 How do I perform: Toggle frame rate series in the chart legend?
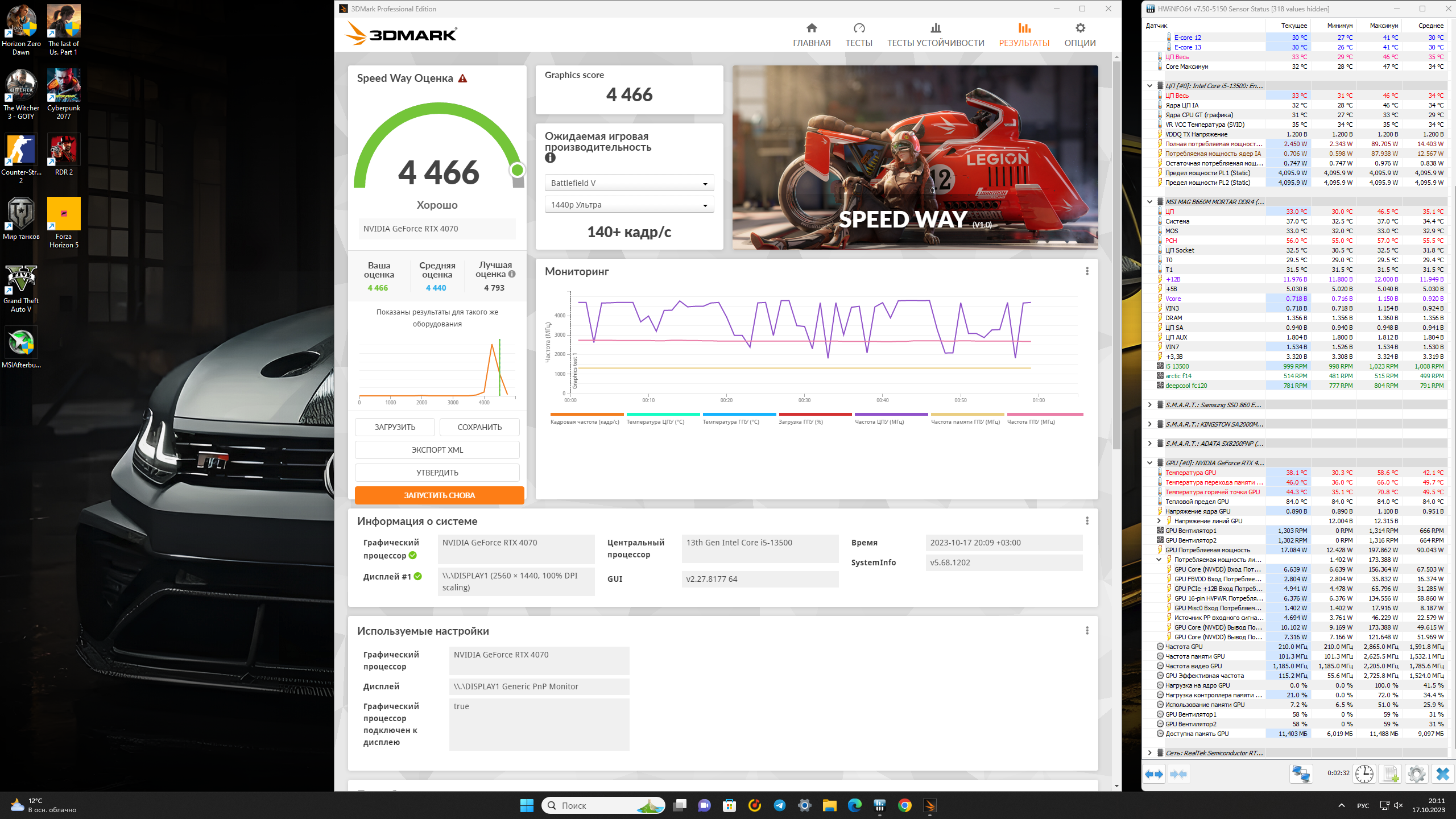(585, 421)
